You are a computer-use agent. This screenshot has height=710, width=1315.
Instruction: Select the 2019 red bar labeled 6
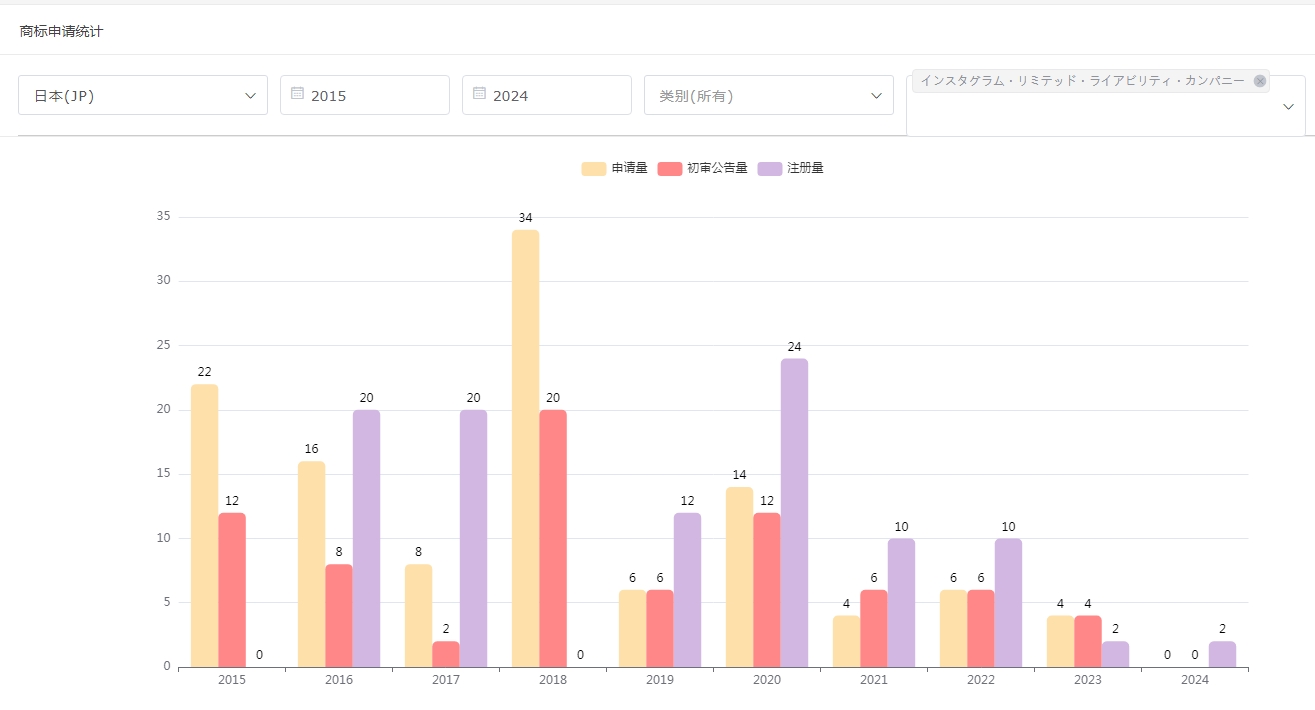pyautogui.click(x=659, y=628)
